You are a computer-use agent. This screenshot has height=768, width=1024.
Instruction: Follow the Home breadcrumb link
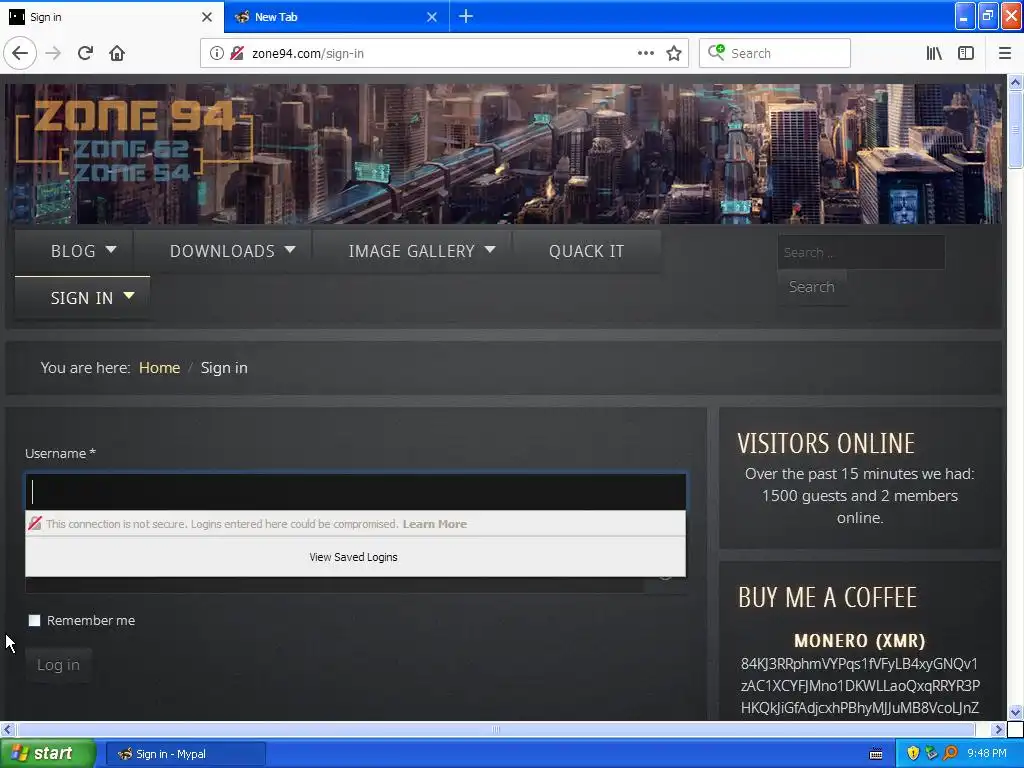coord(159,368)
